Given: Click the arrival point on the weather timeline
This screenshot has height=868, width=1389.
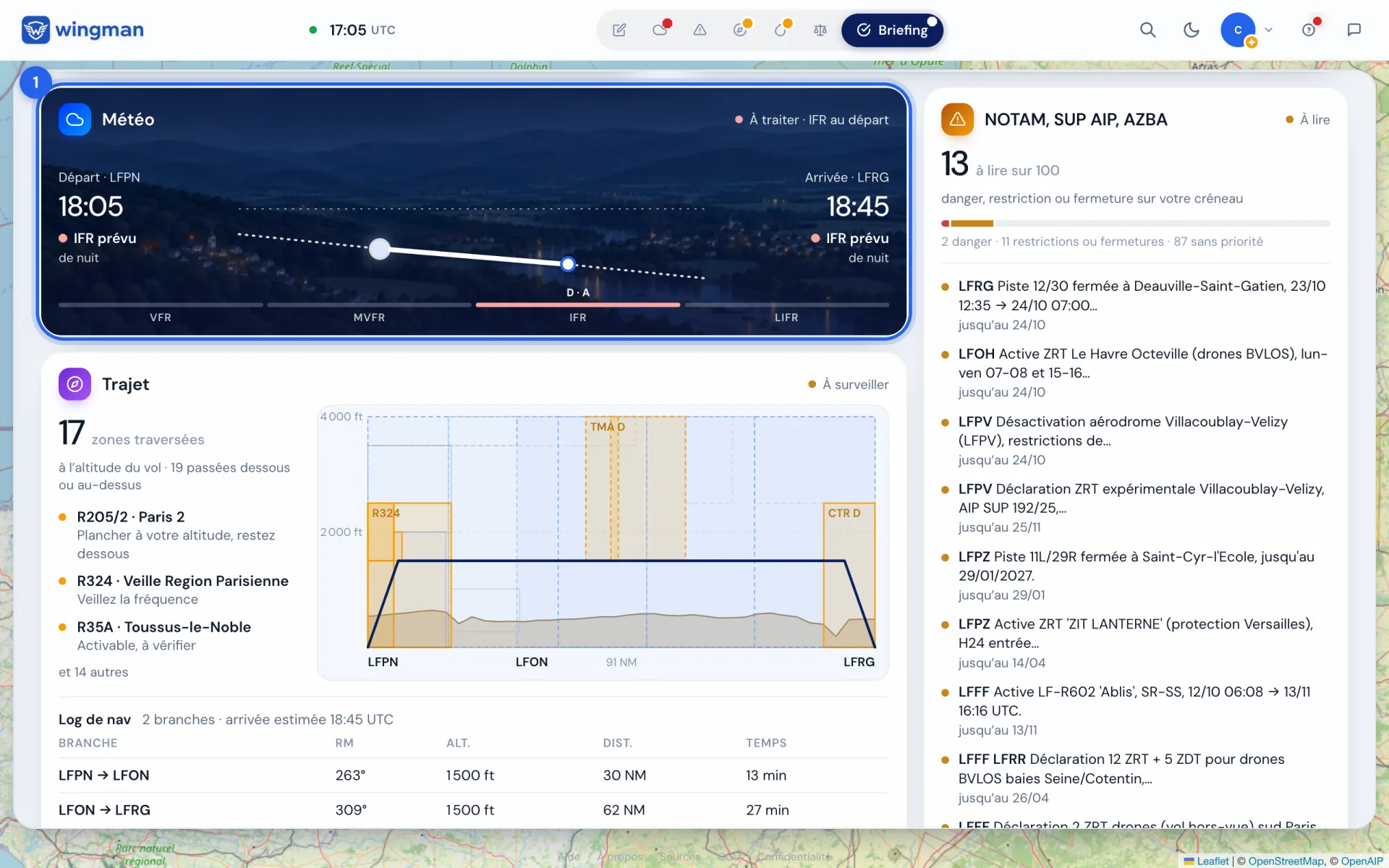Looking at the screenshot, I should click(568, 264).
